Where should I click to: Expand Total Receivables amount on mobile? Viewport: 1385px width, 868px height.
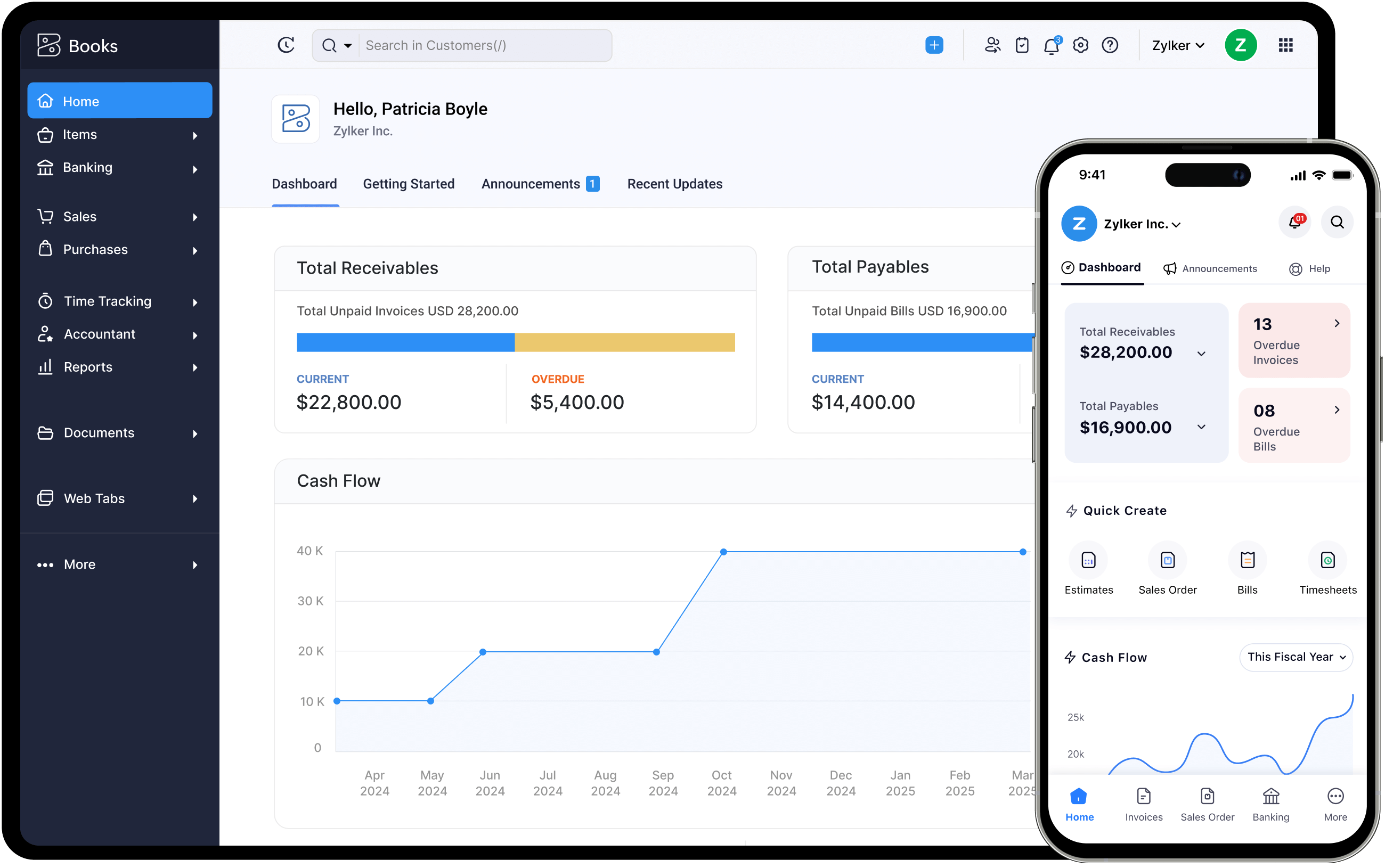pos(1201,353)
